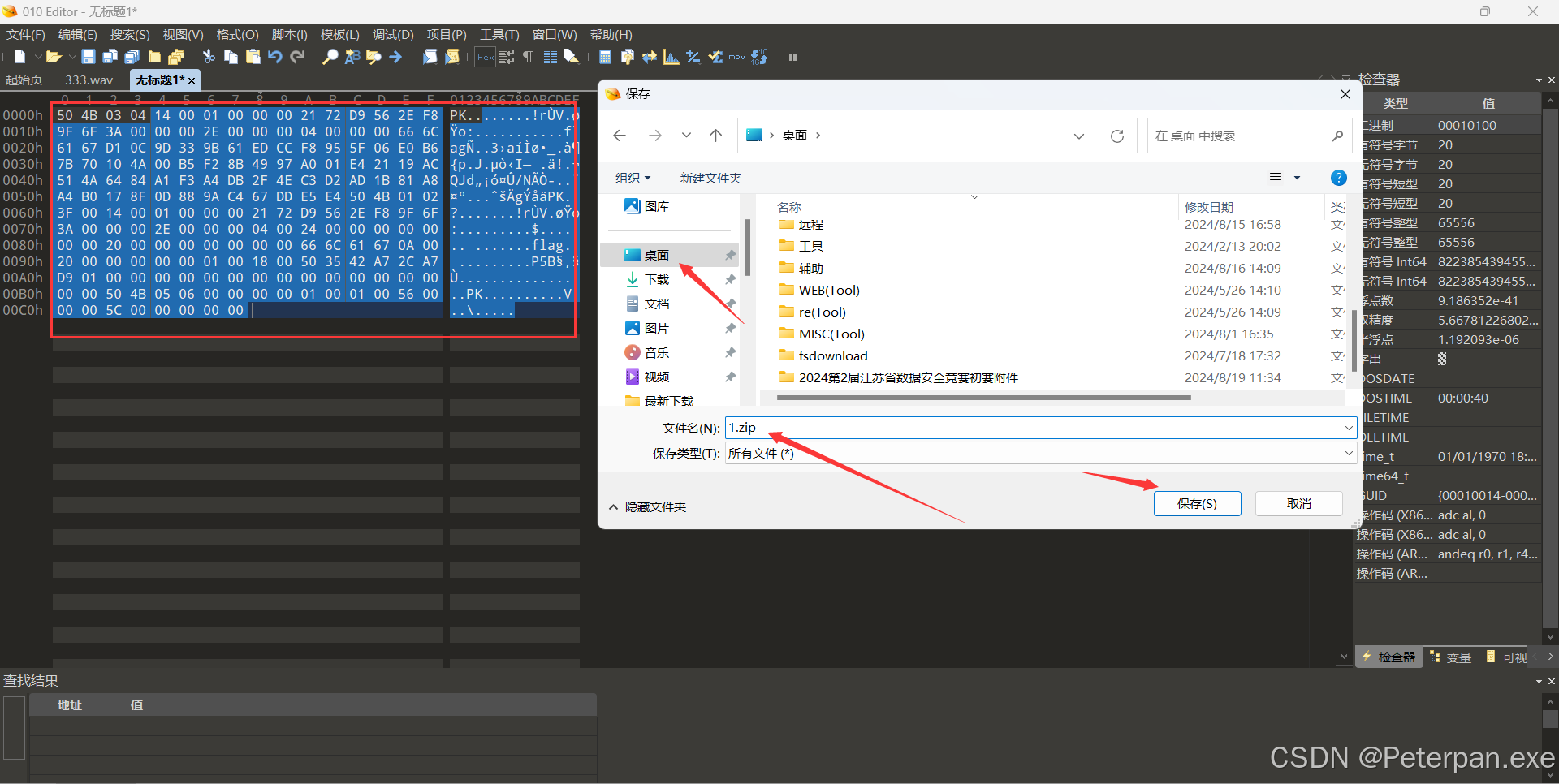Select 音乐 in dialog sidebar

pyautogui.click(x=656, y=352)
